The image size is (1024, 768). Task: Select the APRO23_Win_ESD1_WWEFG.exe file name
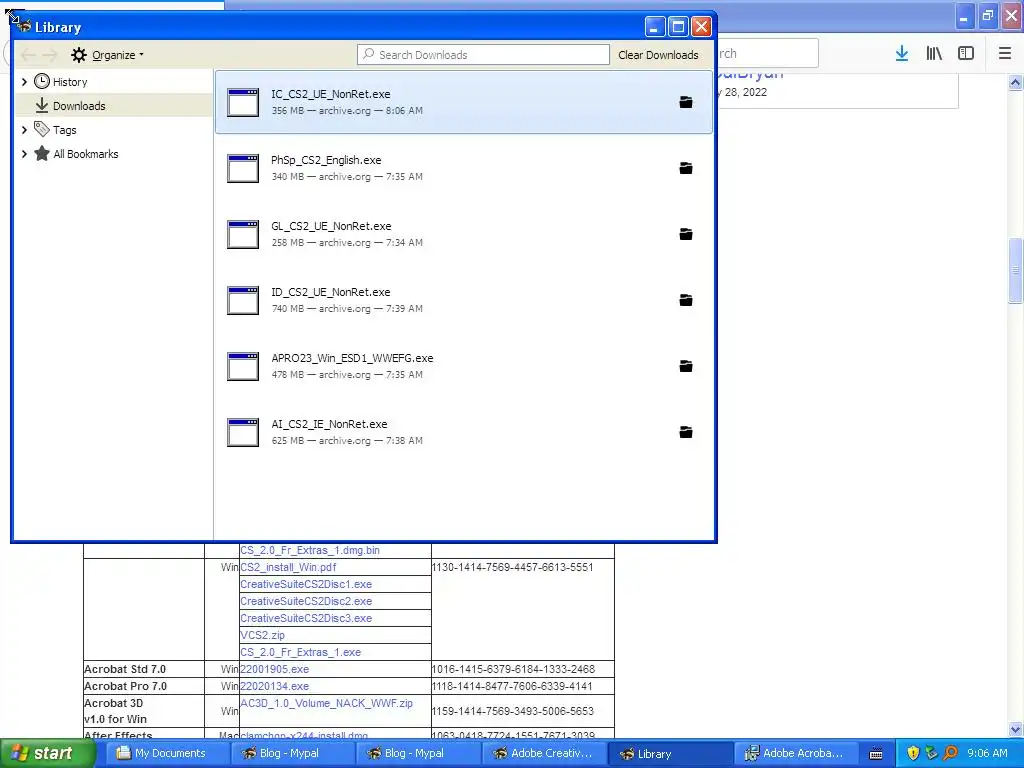coord(352,358)
